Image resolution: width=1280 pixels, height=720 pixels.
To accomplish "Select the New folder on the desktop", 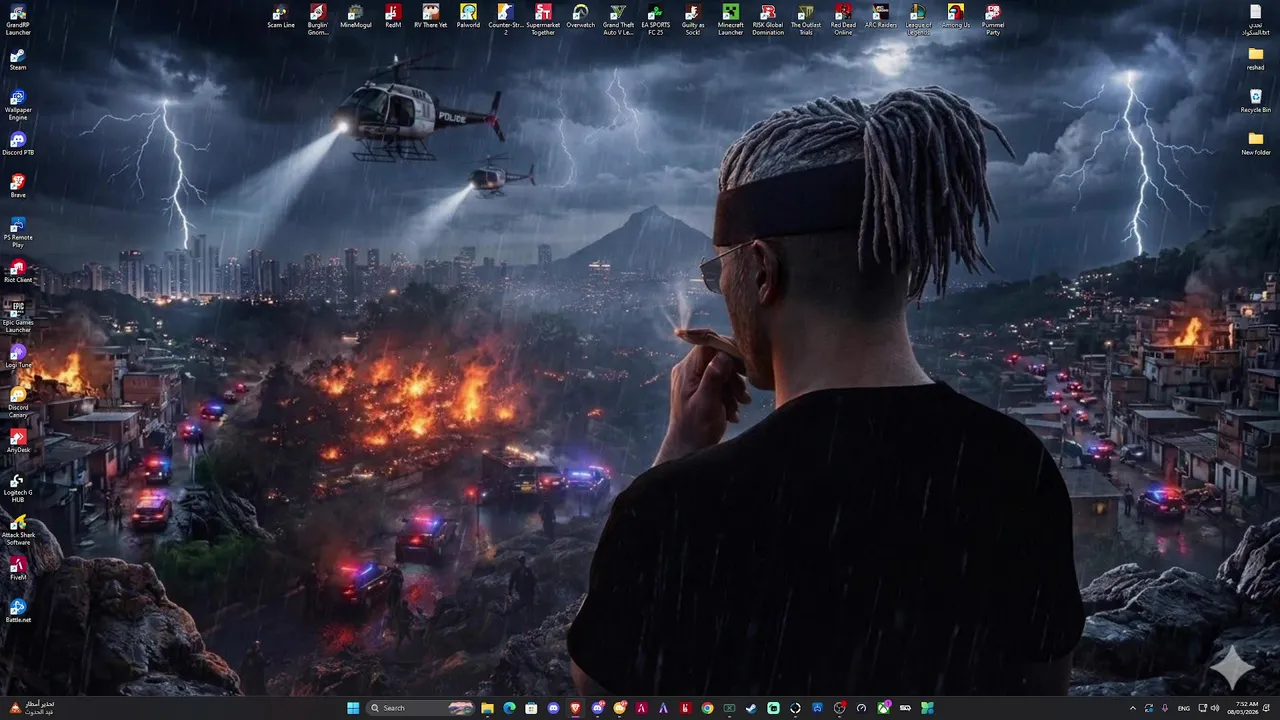I will tap(1256, 143).
